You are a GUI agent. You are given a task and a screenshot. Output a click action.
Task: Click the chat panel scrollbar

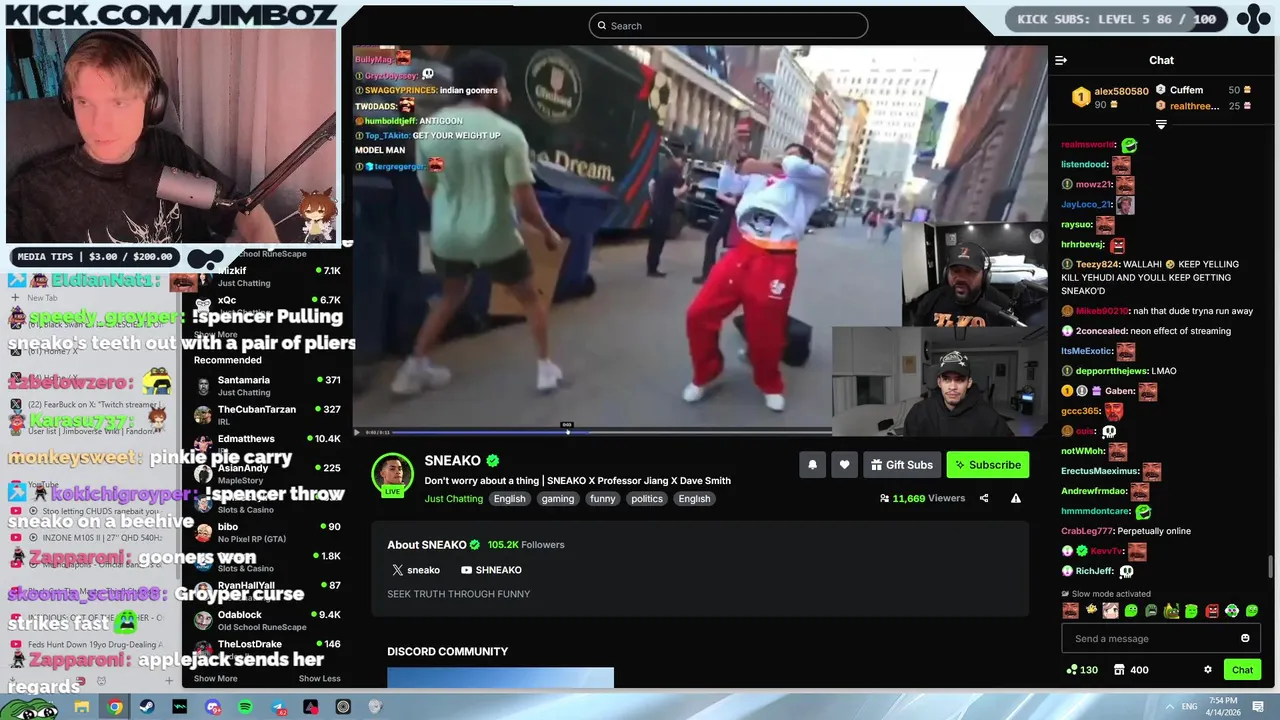pyautogui.click(x=1271, y=565)
